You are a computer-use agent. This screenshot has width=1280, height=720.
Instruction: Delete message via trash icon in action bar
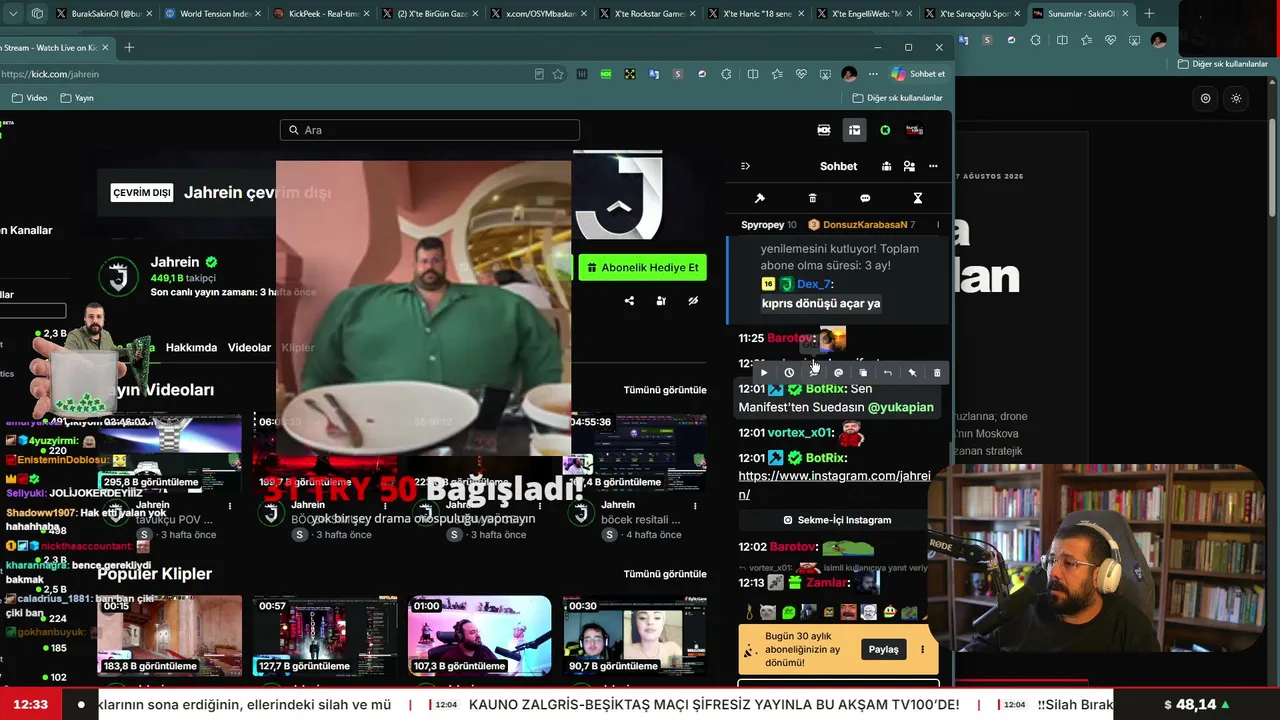937,373
